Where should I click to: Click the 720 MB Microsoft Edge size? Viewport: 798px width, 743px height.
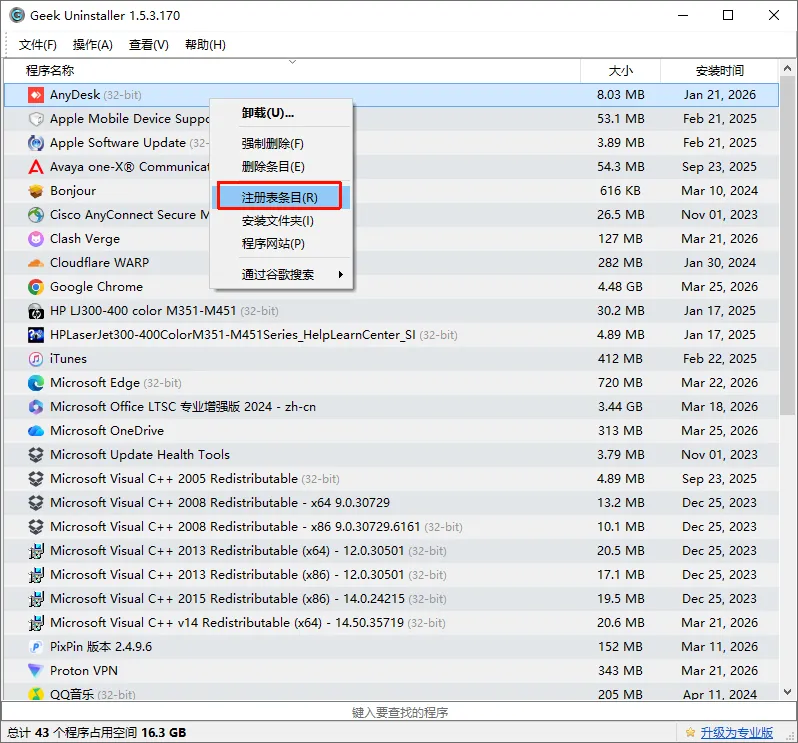pyautogui.click(x=620, y=383)
